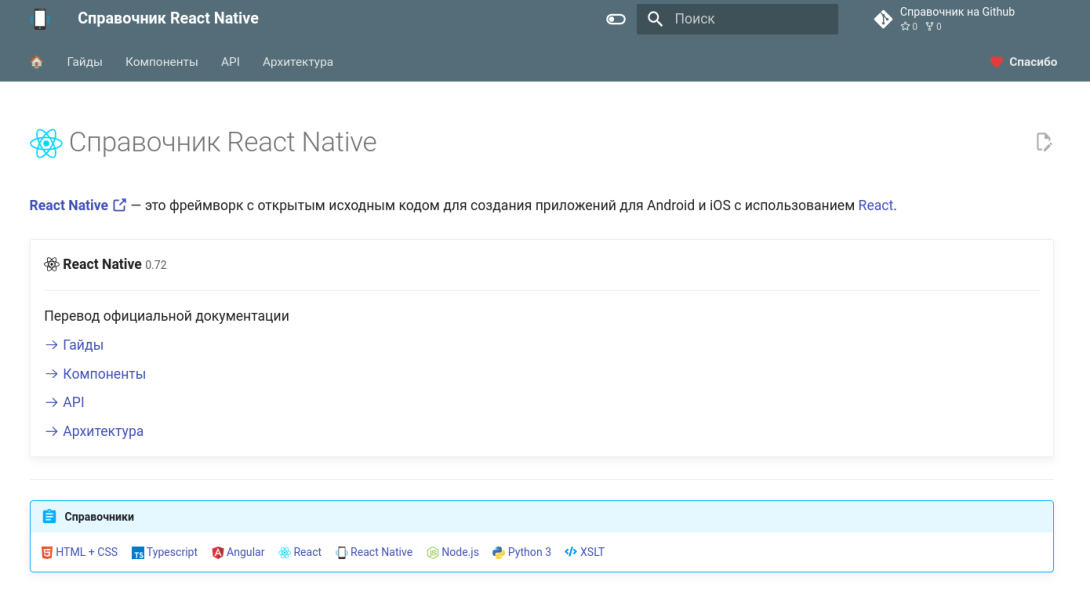Open the API navigation tab
This screenshot has width=1090, height=603.
point(230,62)
